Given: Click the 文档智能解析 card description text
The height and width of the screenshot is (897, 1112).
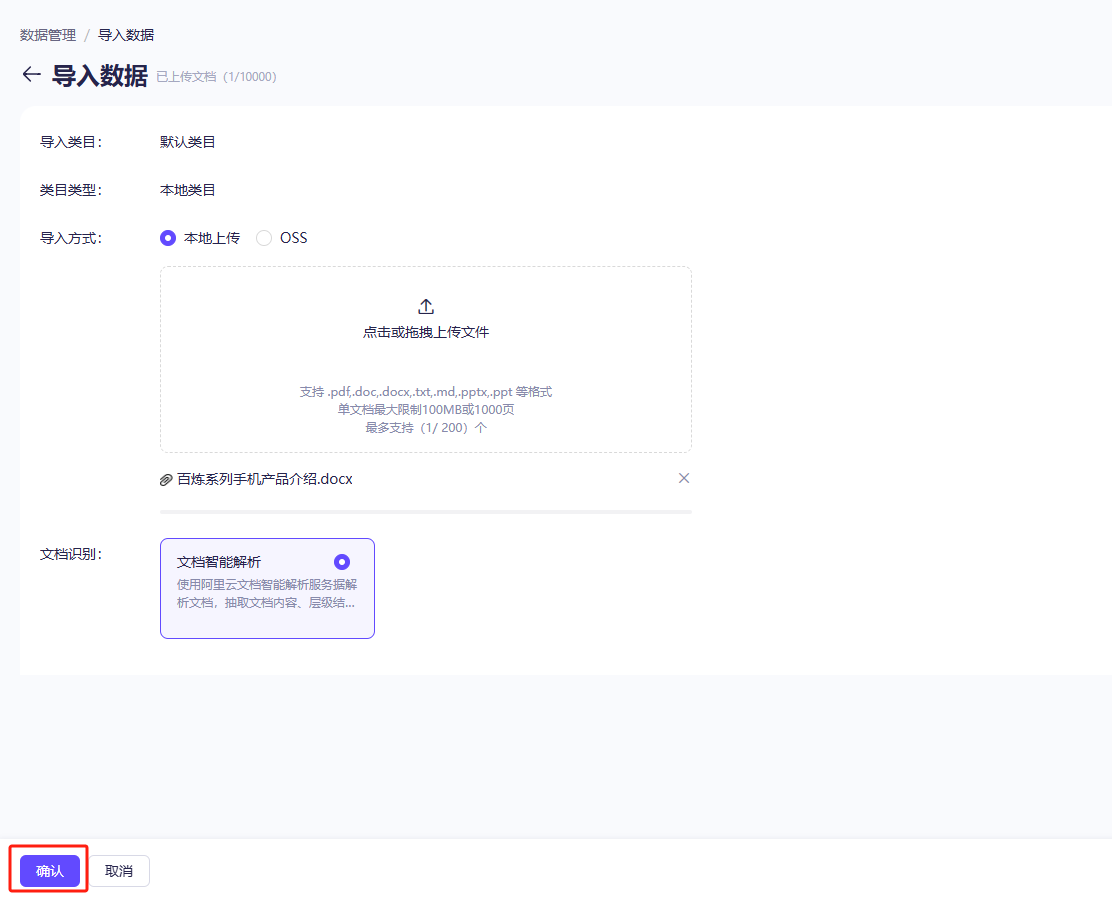Looking at the screenshot, I should pyautogui.click(x=267, y=594).
